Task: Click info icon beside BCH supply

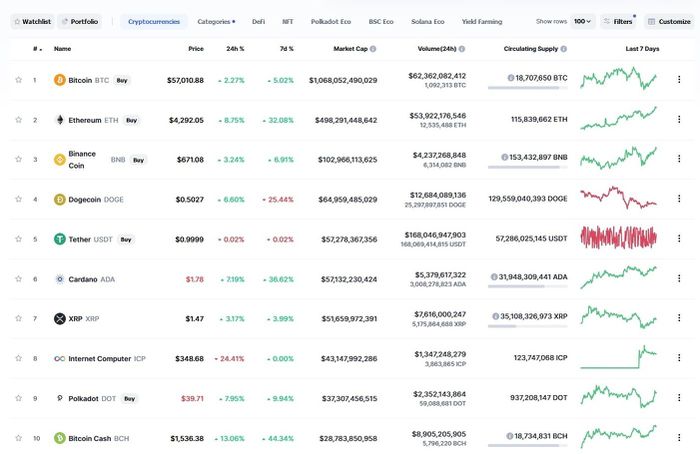Action: [509, 436]
